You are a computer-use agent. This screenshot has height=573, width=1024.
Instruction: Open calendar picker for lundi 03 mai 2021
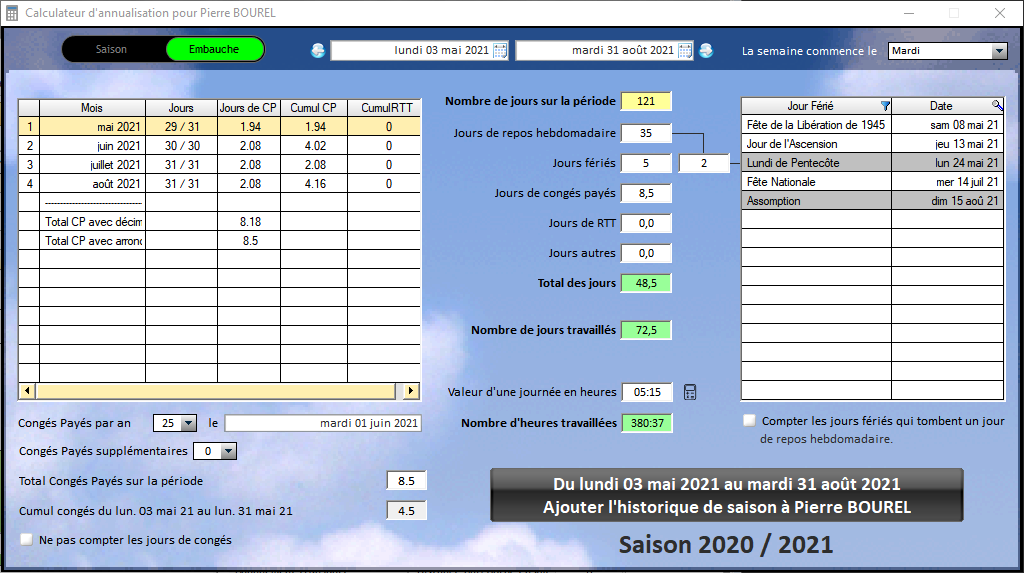500,50
